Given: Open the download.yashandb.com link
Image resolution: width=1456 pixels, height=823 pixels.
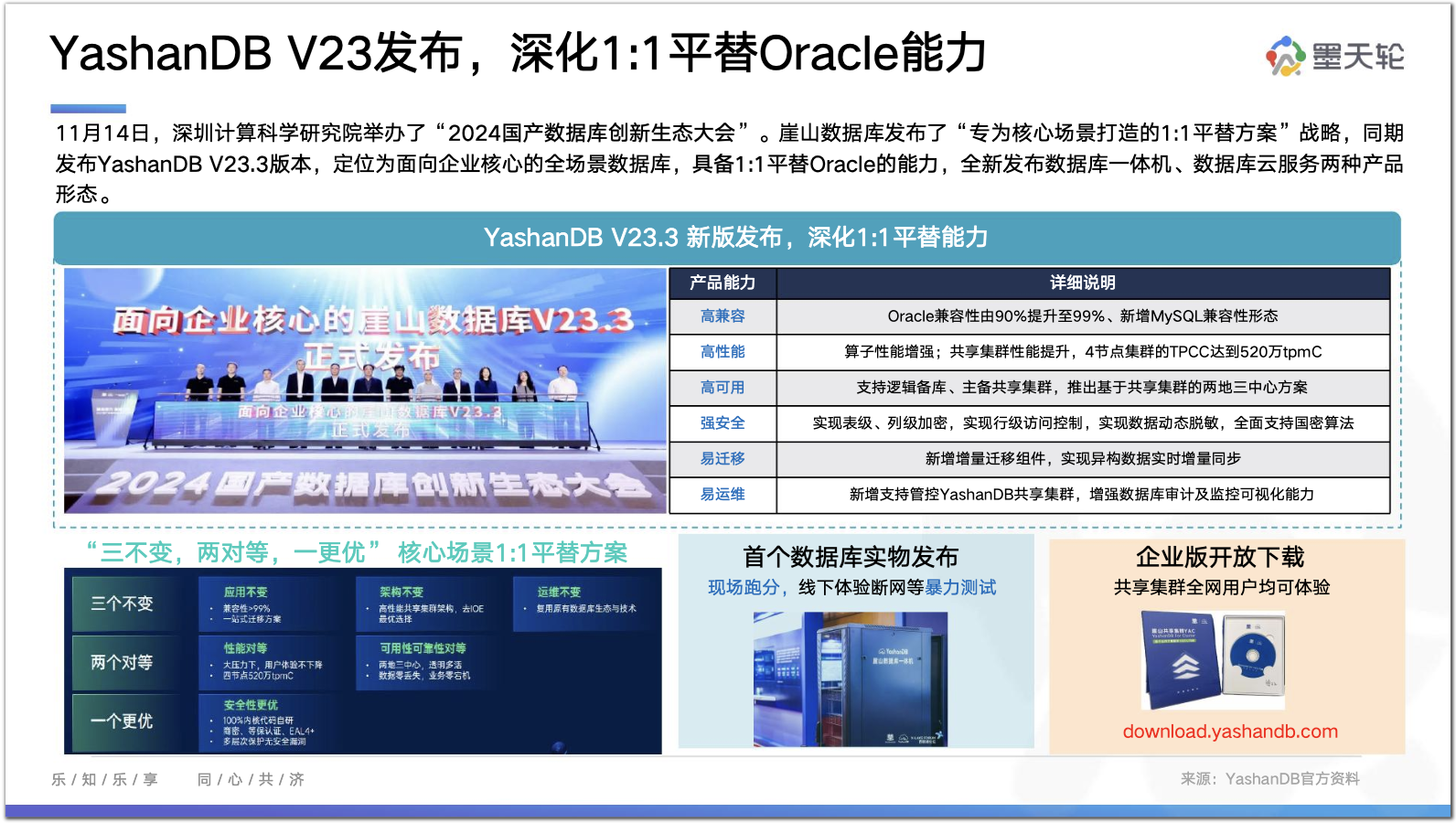Looking at the screenshot, I should pyautogui.click(x=1230, y=732).
